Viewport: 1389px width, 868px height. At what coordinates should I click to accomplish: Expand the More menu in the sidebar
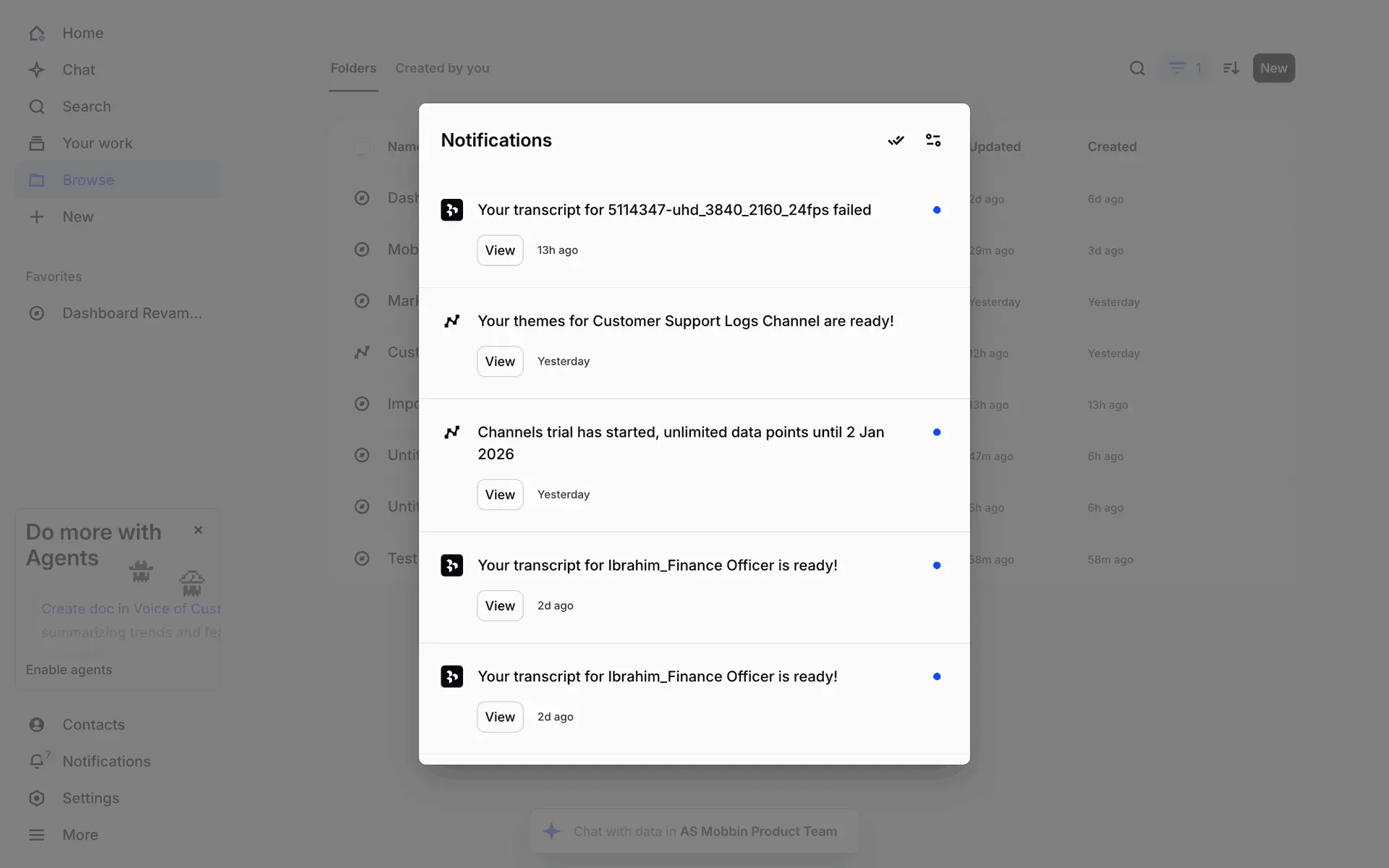coord(80,835)
